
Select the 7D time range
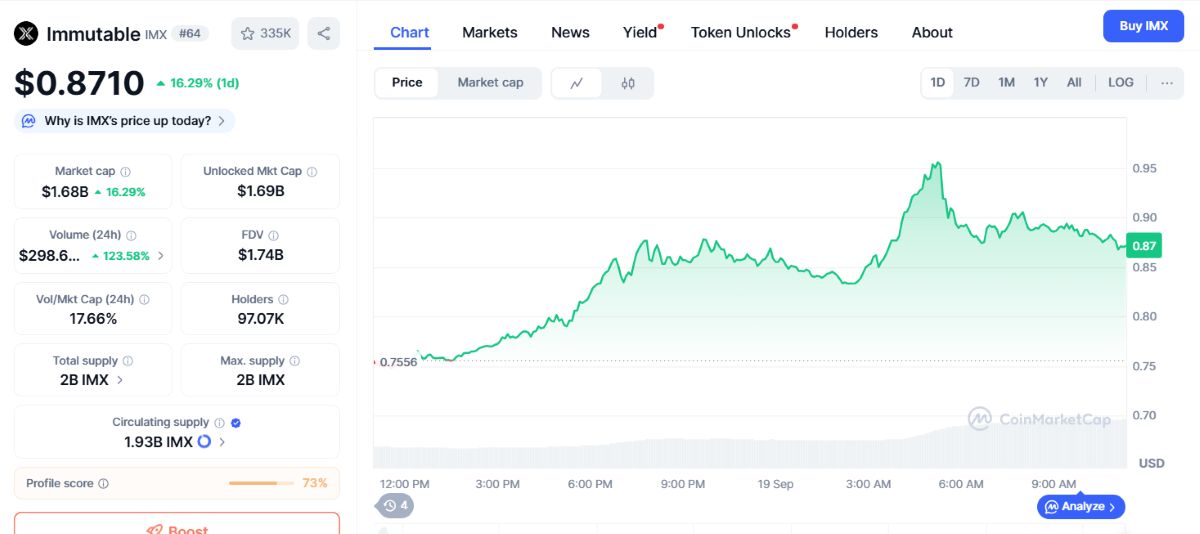pos(971,83)
